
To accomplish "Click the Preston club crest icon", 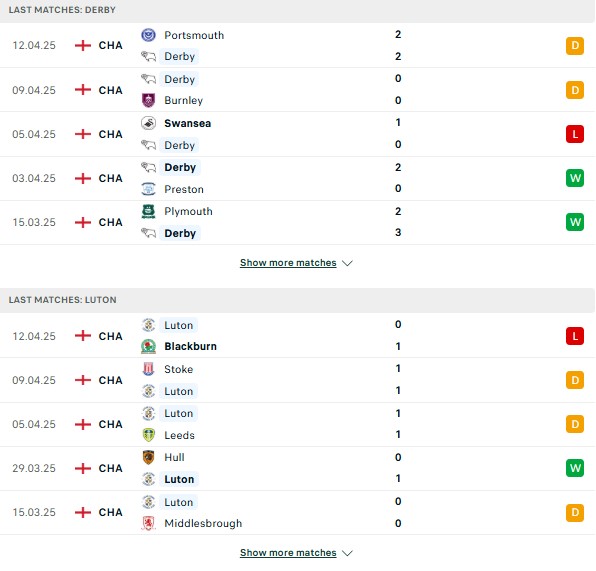I will pos(148,189).
